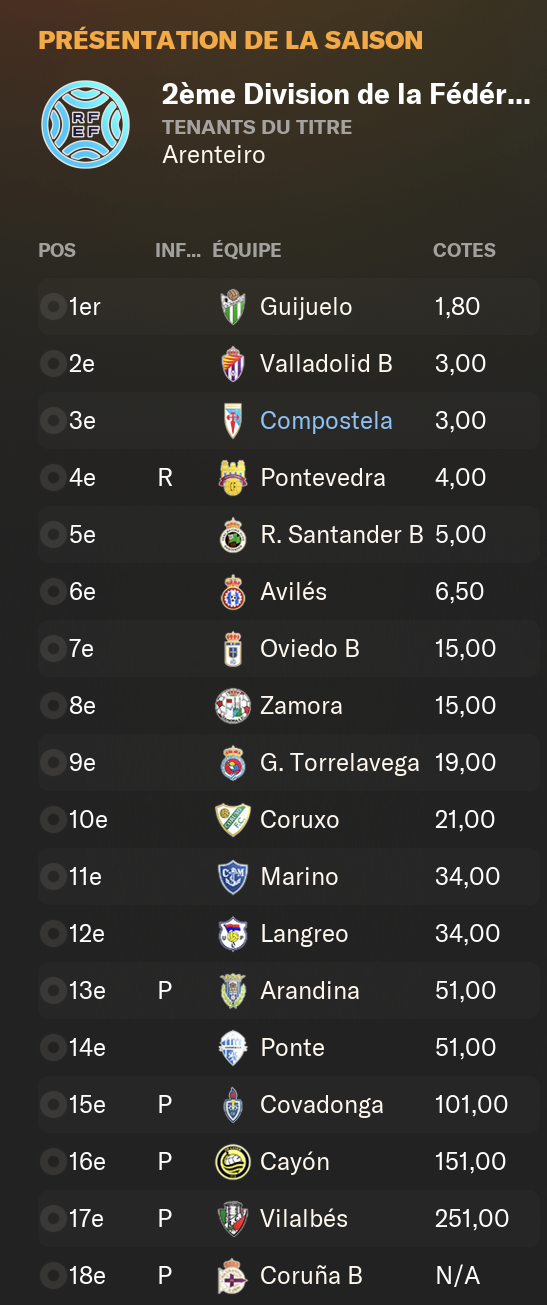Click the RFEF competition logo

85,124
